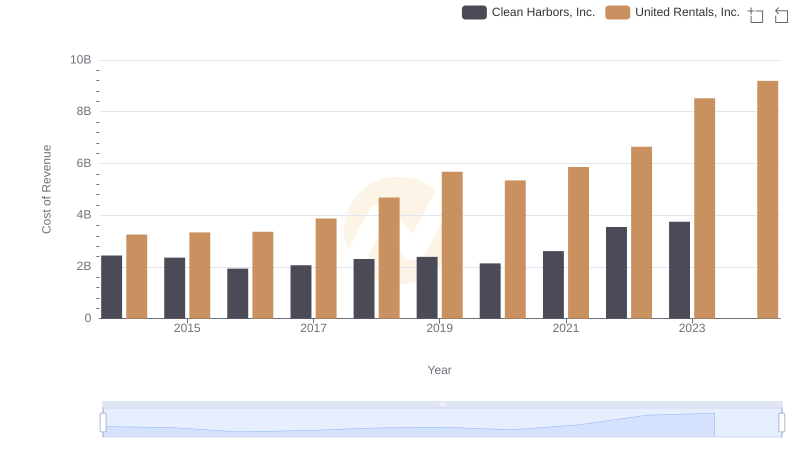This screenshot has height=461, width=800.
Task: Click the x-axis label 2021
Action: [x=566, y=328]
